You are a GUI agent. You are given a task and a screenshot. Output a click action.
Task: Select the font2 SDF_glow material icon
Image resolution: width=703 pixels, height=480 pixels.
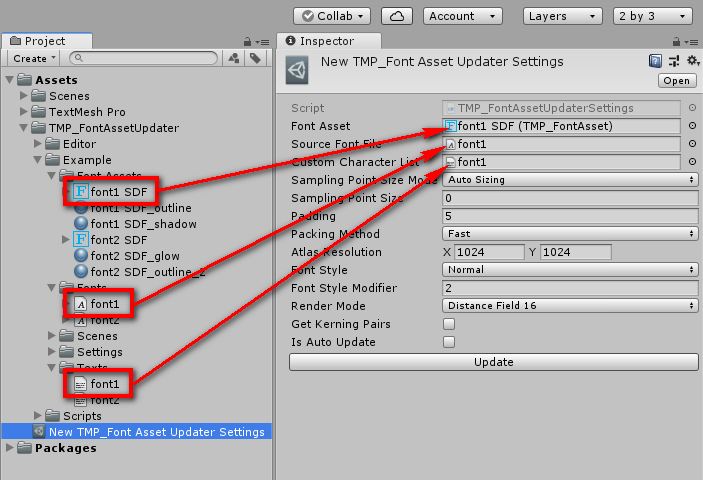click(81, 255)
